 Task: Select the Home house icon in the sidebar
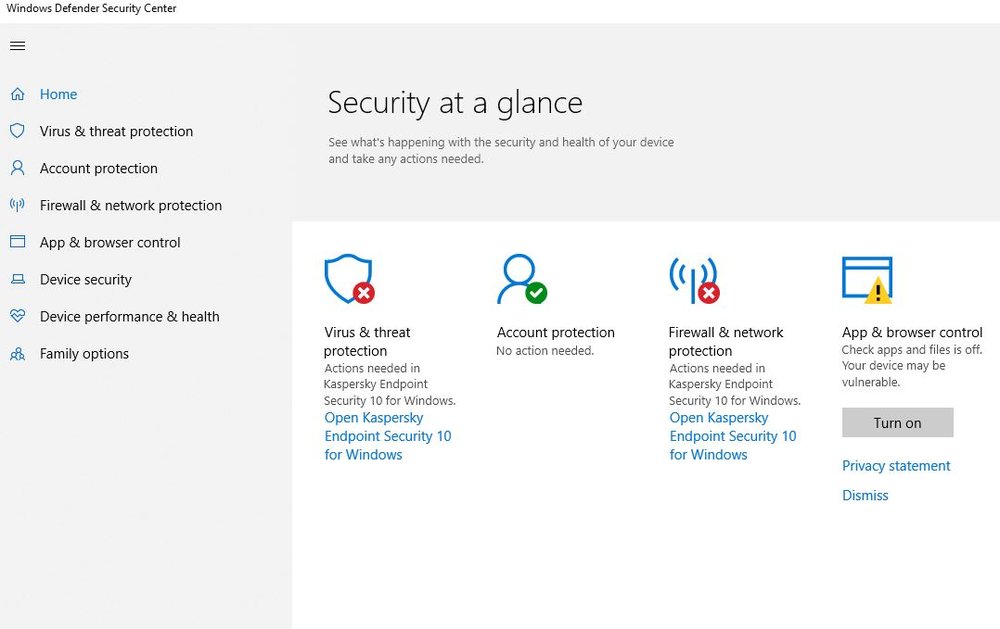click(x=18, y=94)
